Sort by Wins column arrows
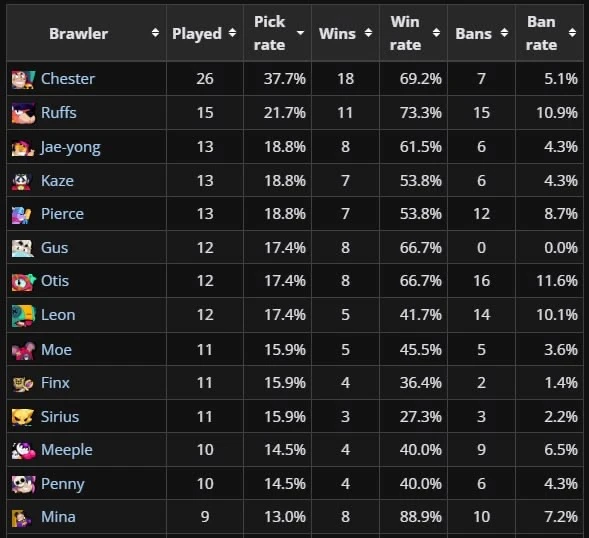The image size is (589, 538). pyautogui.click(x=369, y=33)
